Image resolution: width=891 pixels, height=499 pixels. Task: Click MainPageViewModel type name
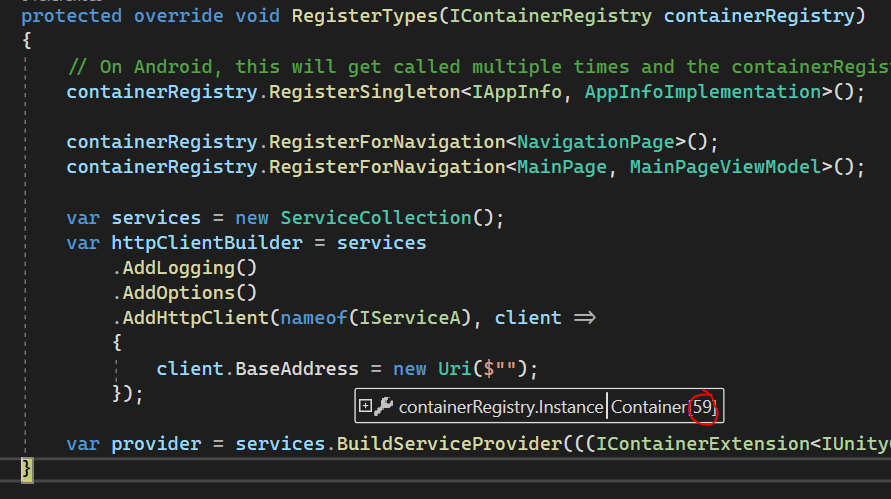click(x=725, y=167)
